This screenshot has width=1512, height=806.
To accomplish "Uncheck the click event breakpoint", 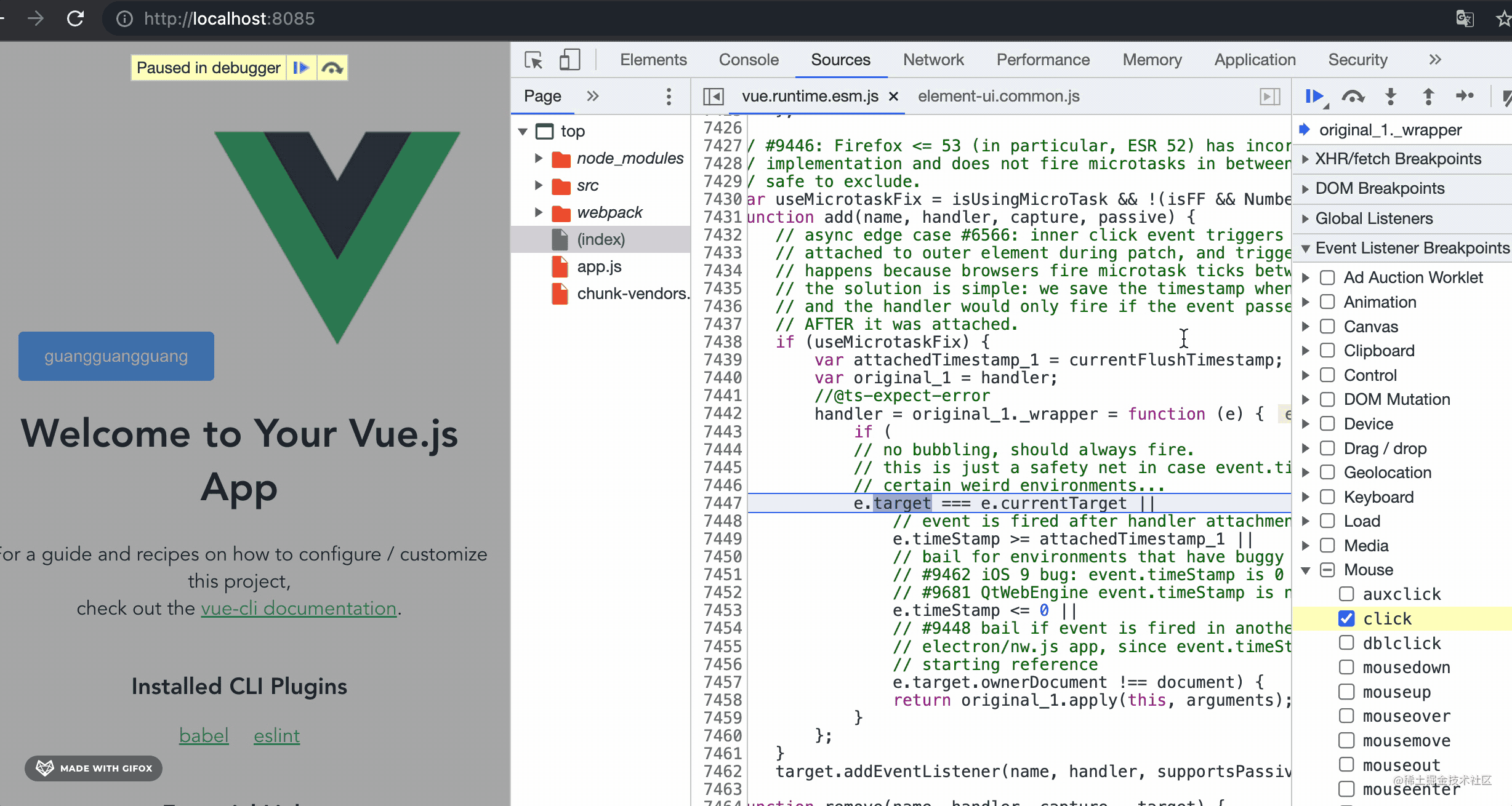I will point(1346,618).
